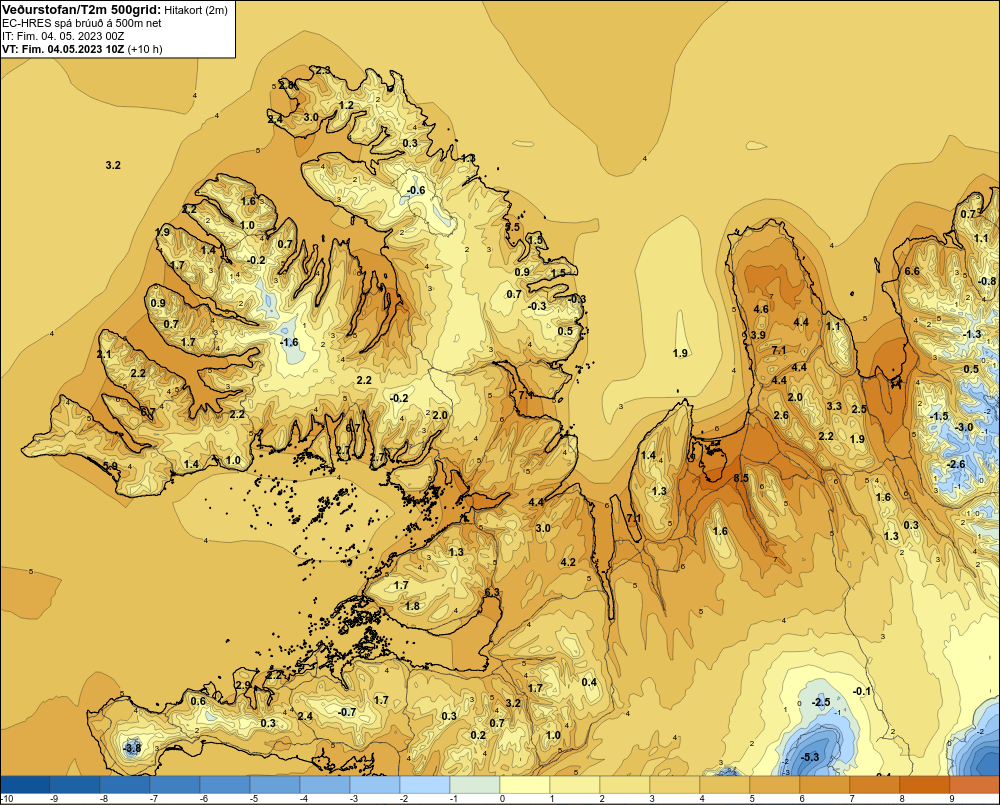Click the 2.8 temperature value

(287, 85)
